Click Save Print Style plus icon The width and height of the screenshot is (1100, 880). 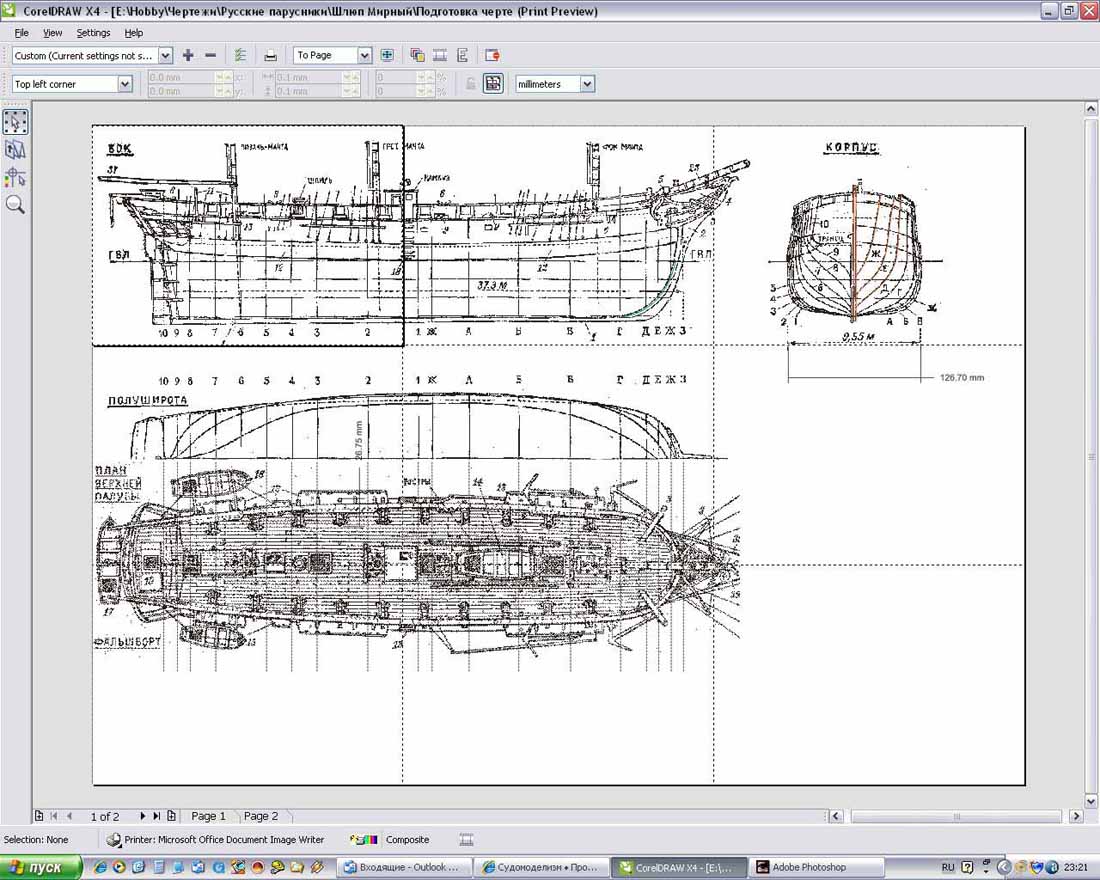(x=188, y=56)
